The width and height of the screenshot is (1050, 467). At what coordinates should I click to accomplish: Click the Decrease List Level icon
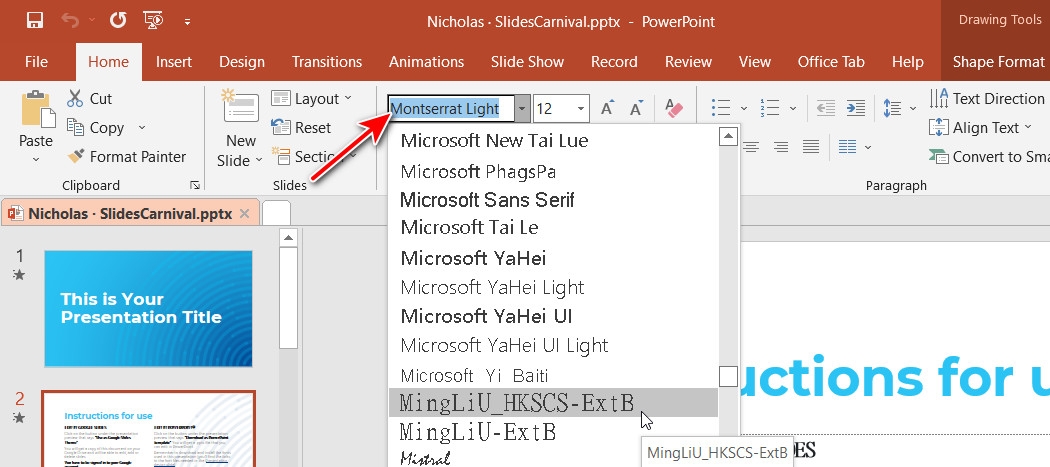point(826,108)
